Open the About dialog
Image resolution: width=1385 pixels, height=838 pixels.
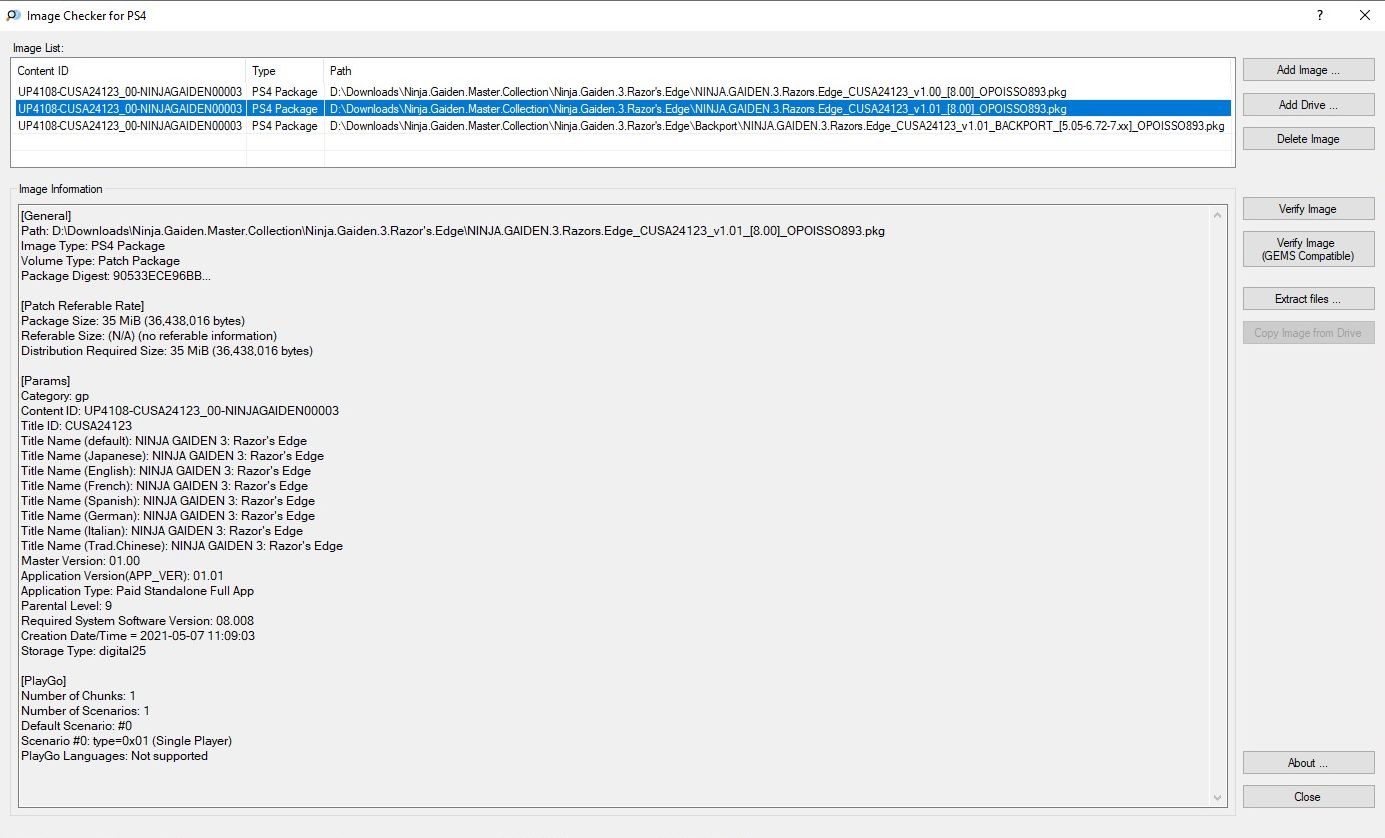(x=1308, y=763)
